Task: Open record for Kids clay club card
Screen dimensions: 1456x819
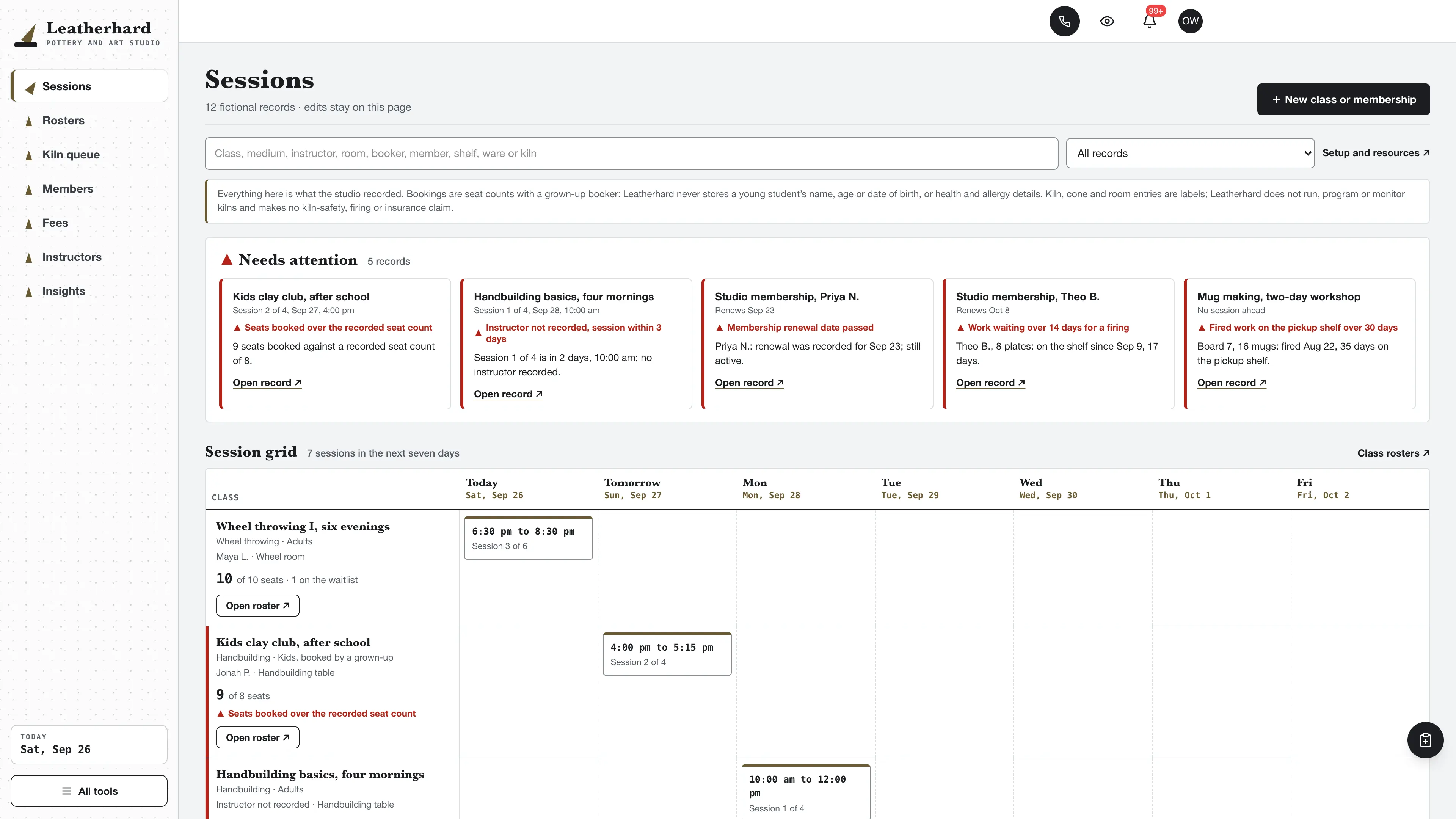Action: (267, 383)
